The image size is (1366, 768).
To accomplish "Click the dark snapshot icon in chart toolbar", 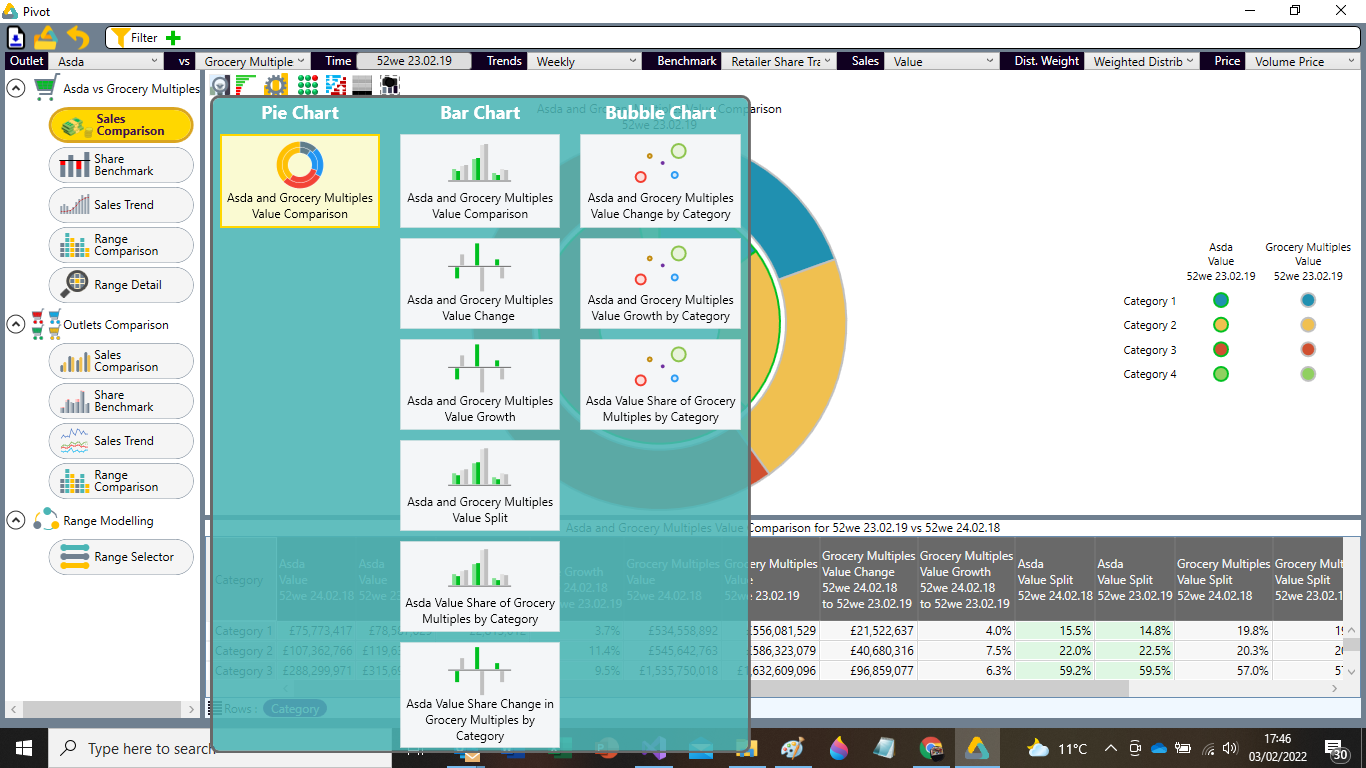I will click(390, 86).
